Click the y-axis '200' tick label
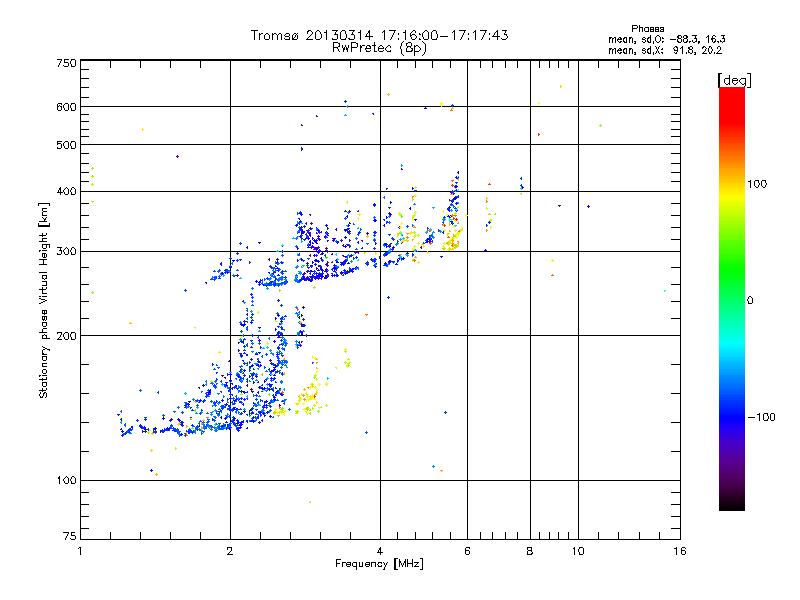Screen dimensions: 800x600 click(x=66, y=336)
